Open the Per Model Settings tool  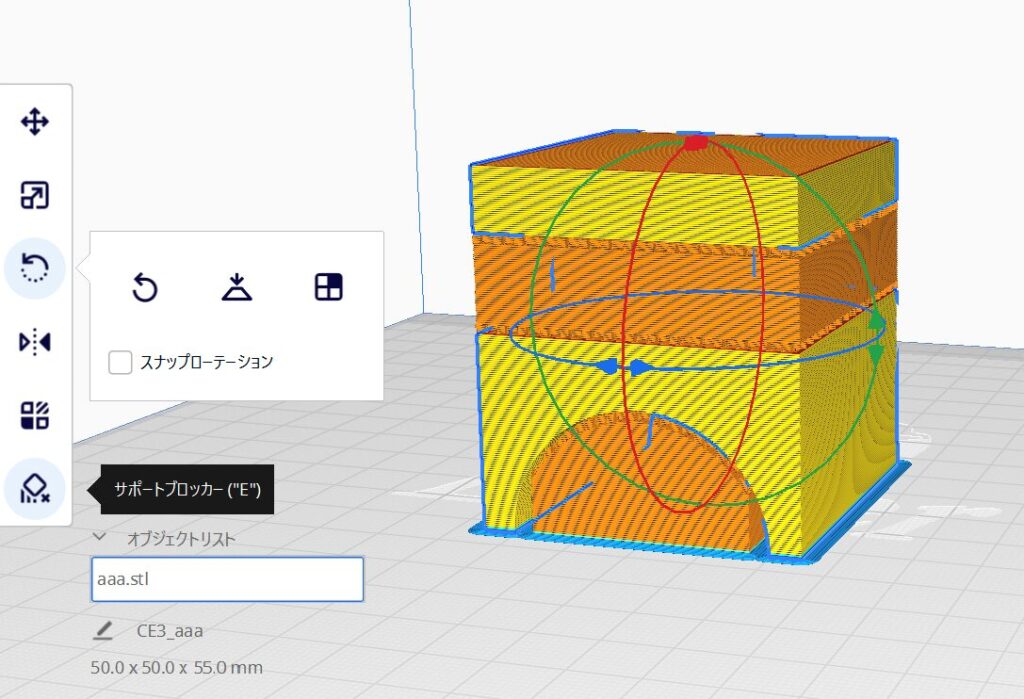[x=35, y=415]
